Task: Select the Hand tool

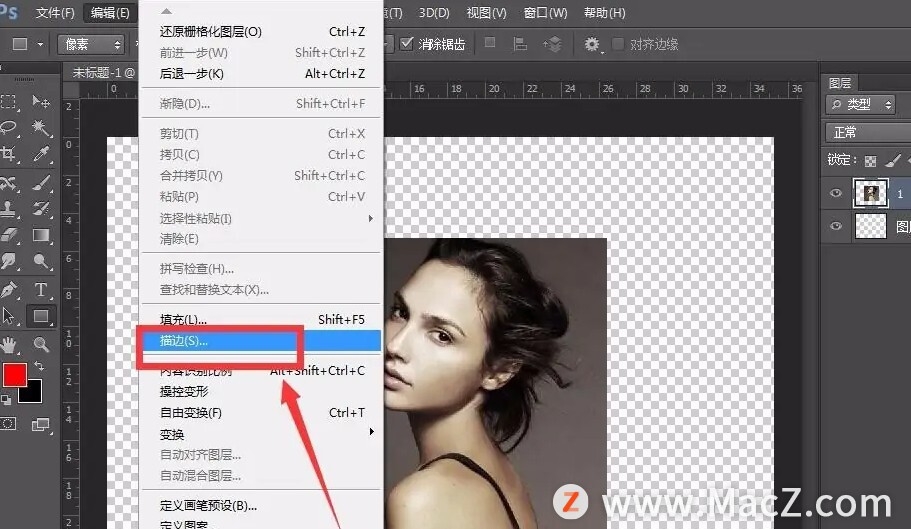Action: click(x=8, y=344)
